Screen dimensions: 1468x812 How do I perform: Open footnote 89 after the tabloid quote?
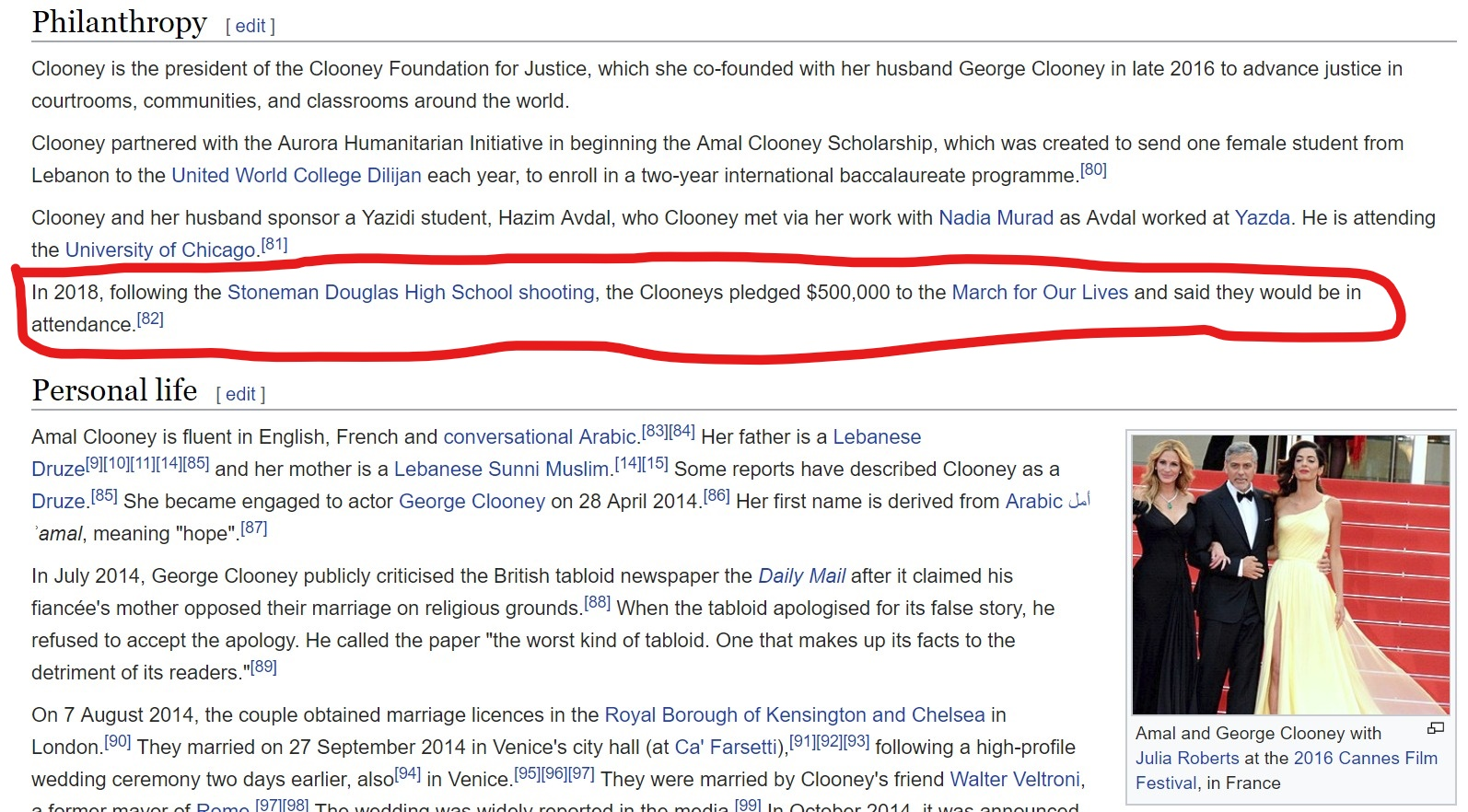tap(263, 667)
